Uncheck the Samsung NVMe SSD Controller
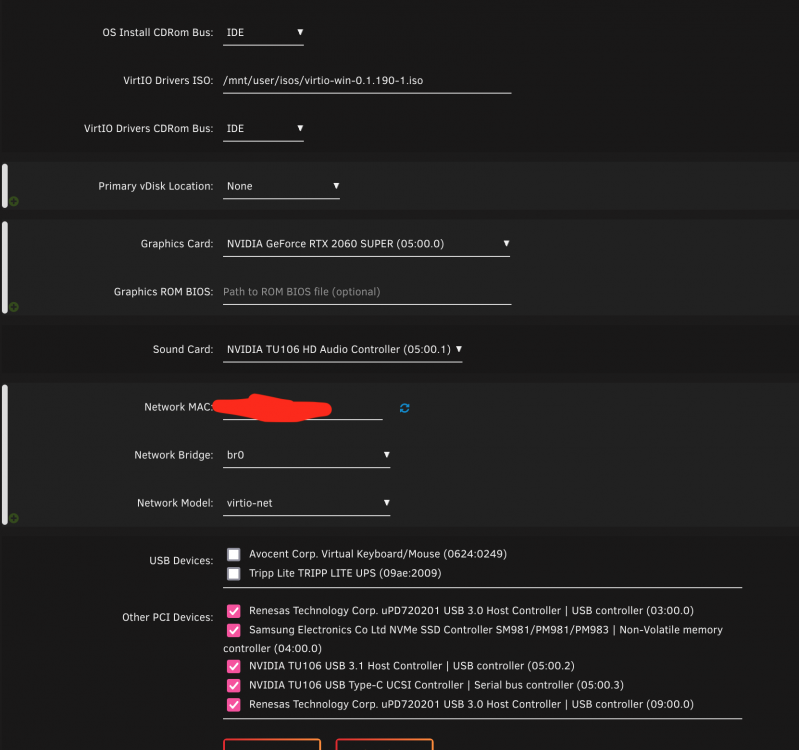Screen dimensions: 799x750 pos(234,630)
